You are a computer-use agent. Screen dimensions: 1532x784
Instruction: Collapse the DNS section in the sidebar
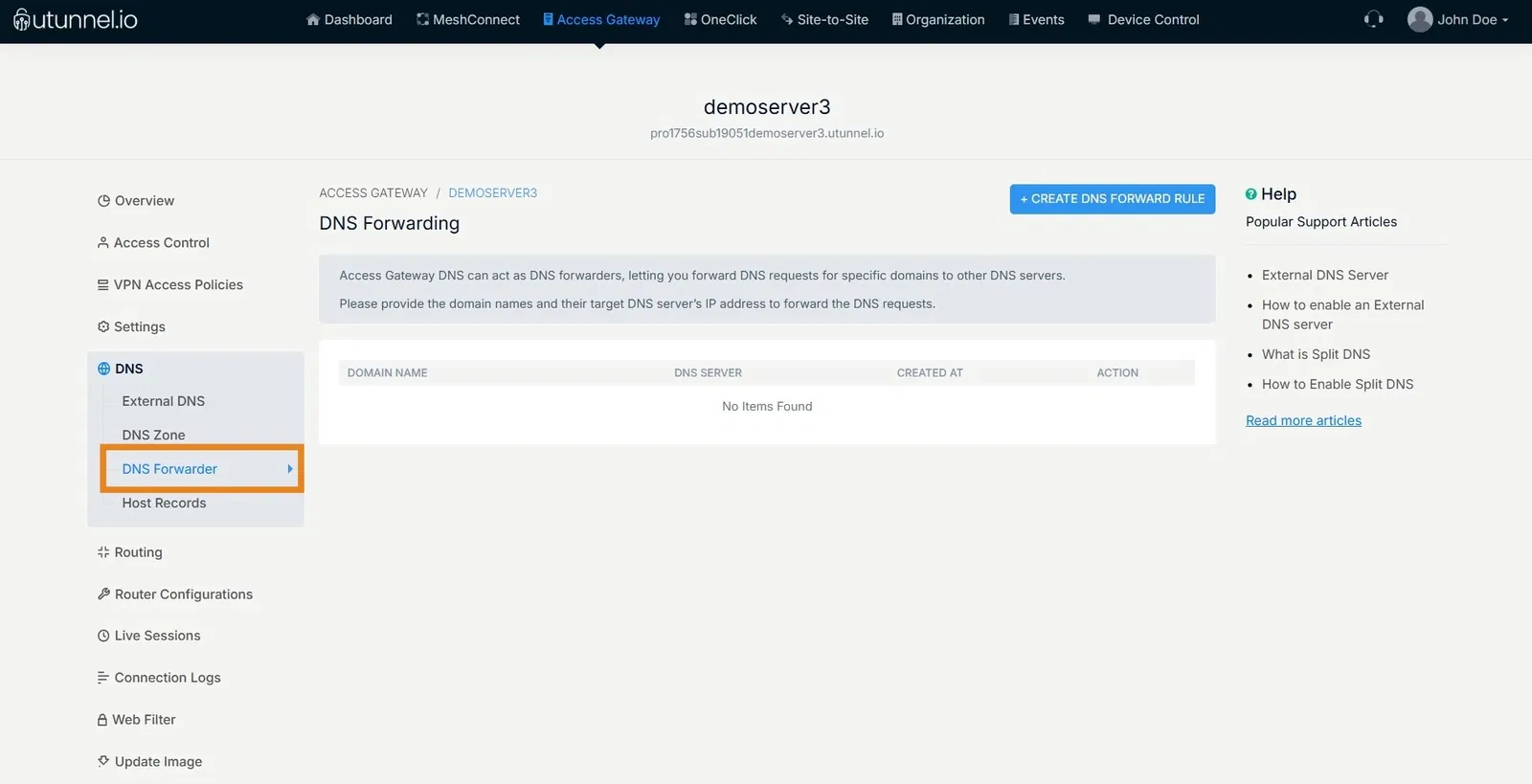point(121,369)
